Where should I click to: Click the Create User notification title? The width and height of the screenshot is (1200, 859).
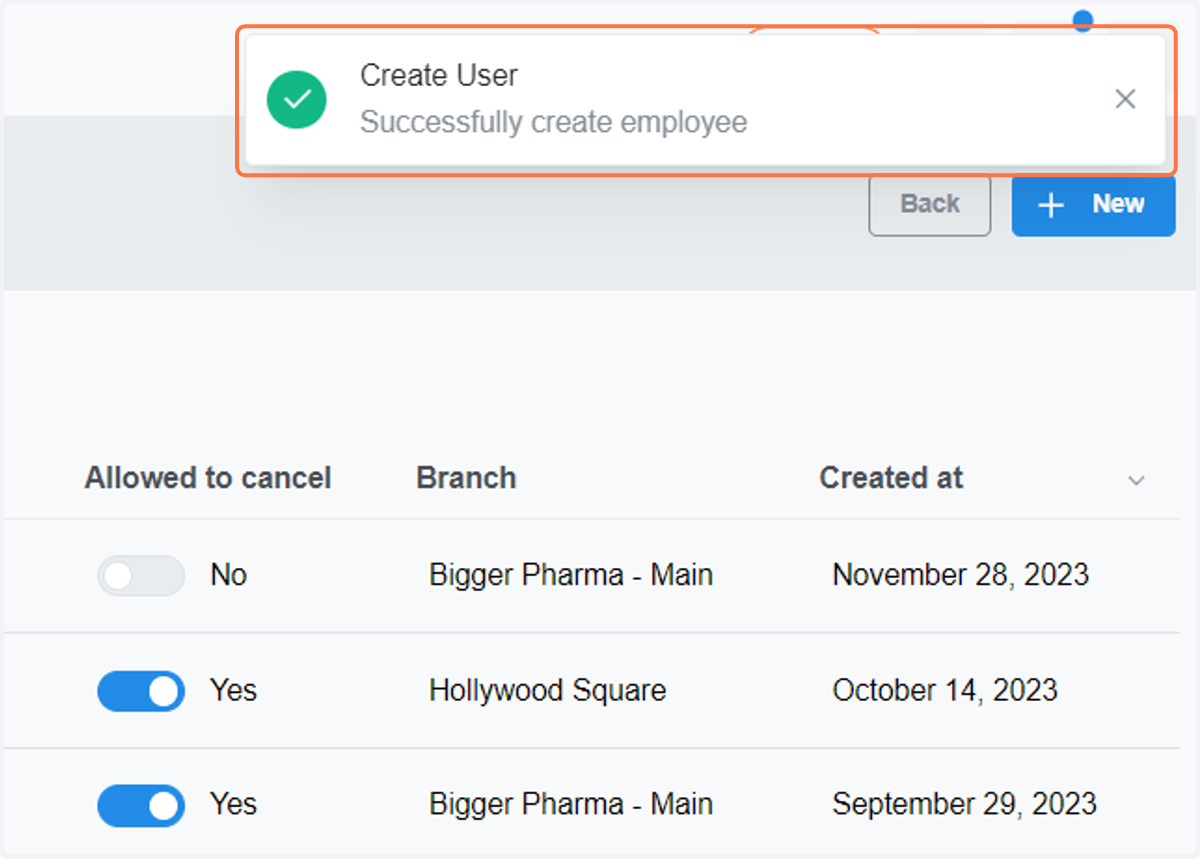coord(439,75)
